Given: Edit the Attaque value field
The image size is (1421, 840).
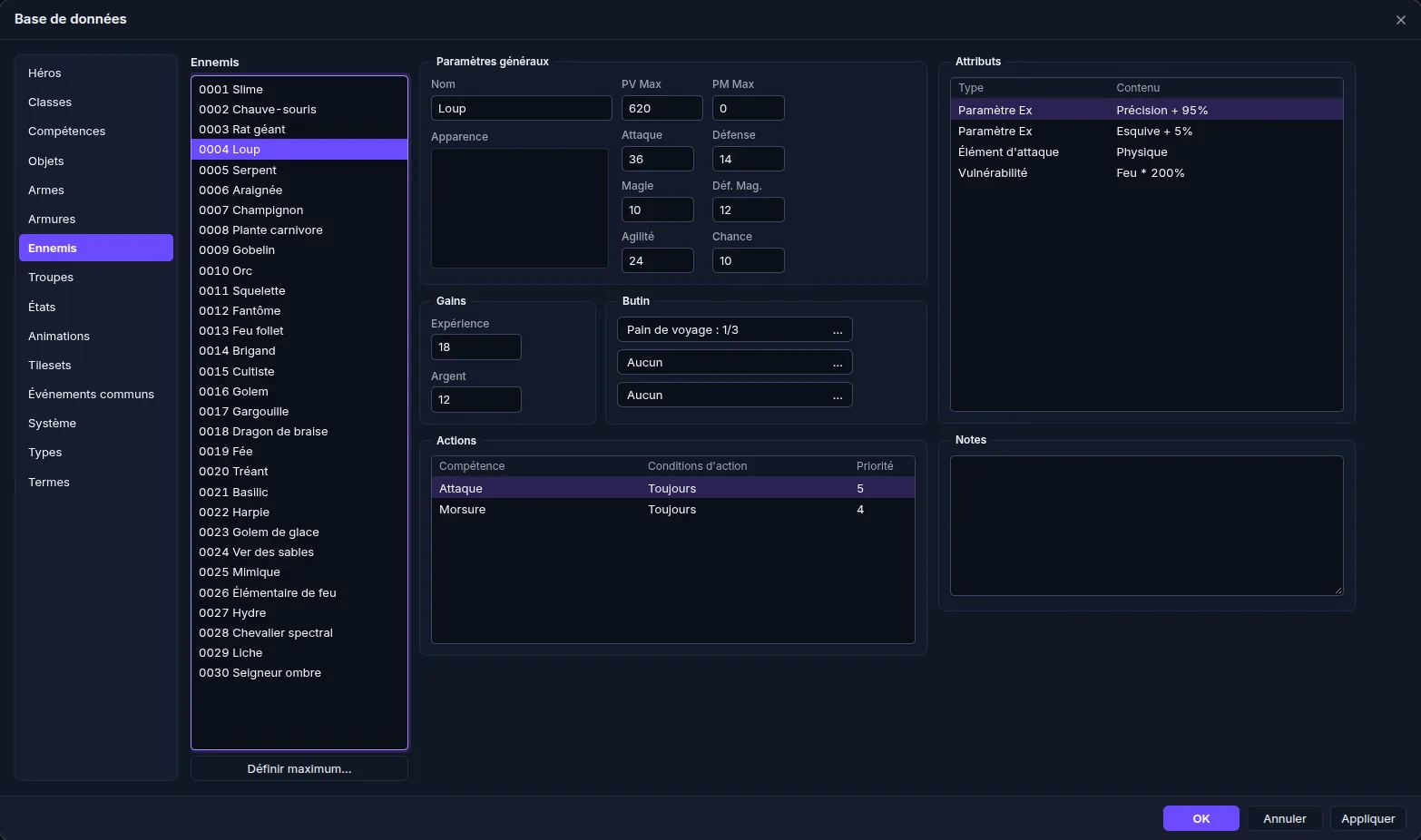Looking at the screenshot, I should (x=657, y=159).
